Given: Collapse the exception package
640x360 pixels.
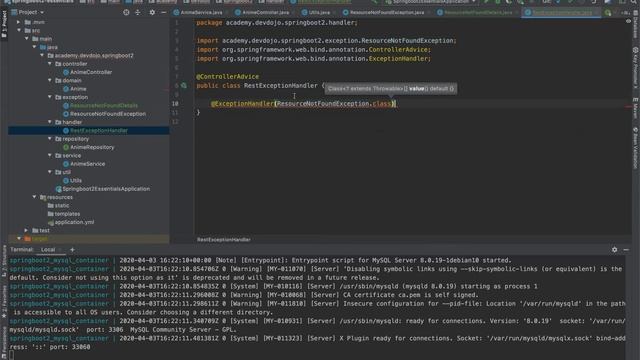Looking at the screenshot, I should (50, 97).
